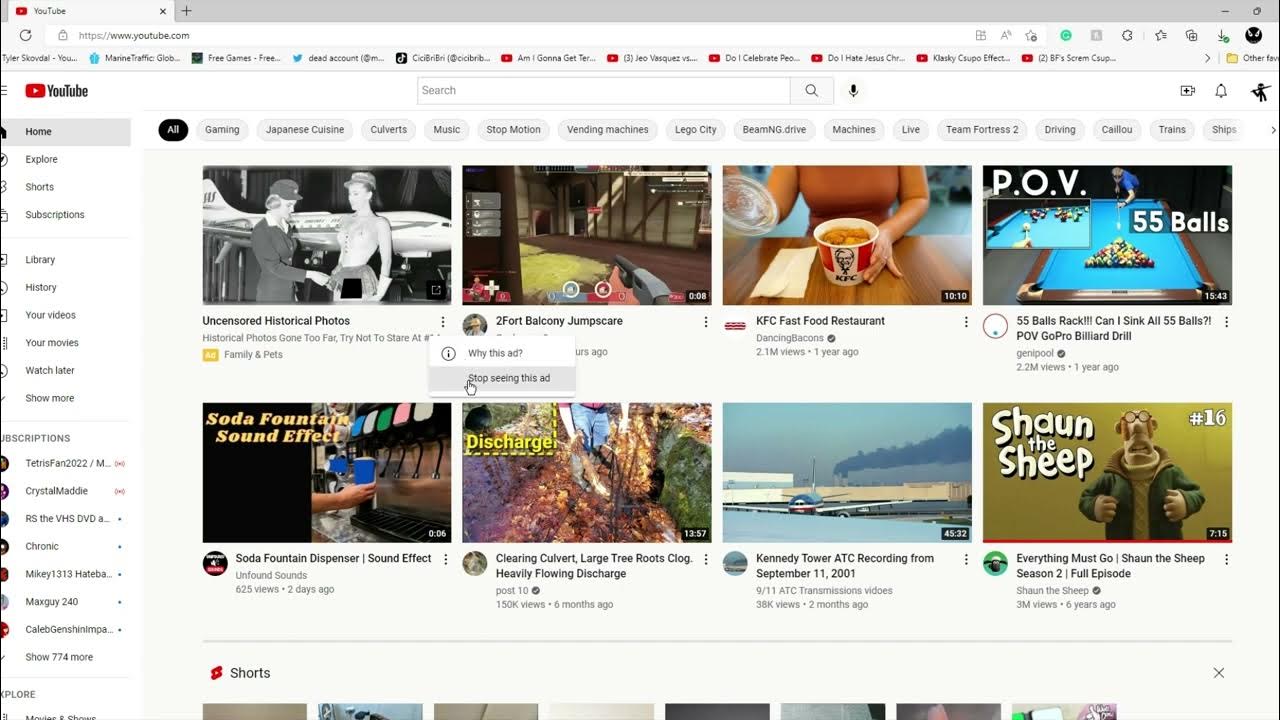Open options menu for Uncensored Historical Photos ad
This screenshot has width=1280, height=720.
pos(442,322)
